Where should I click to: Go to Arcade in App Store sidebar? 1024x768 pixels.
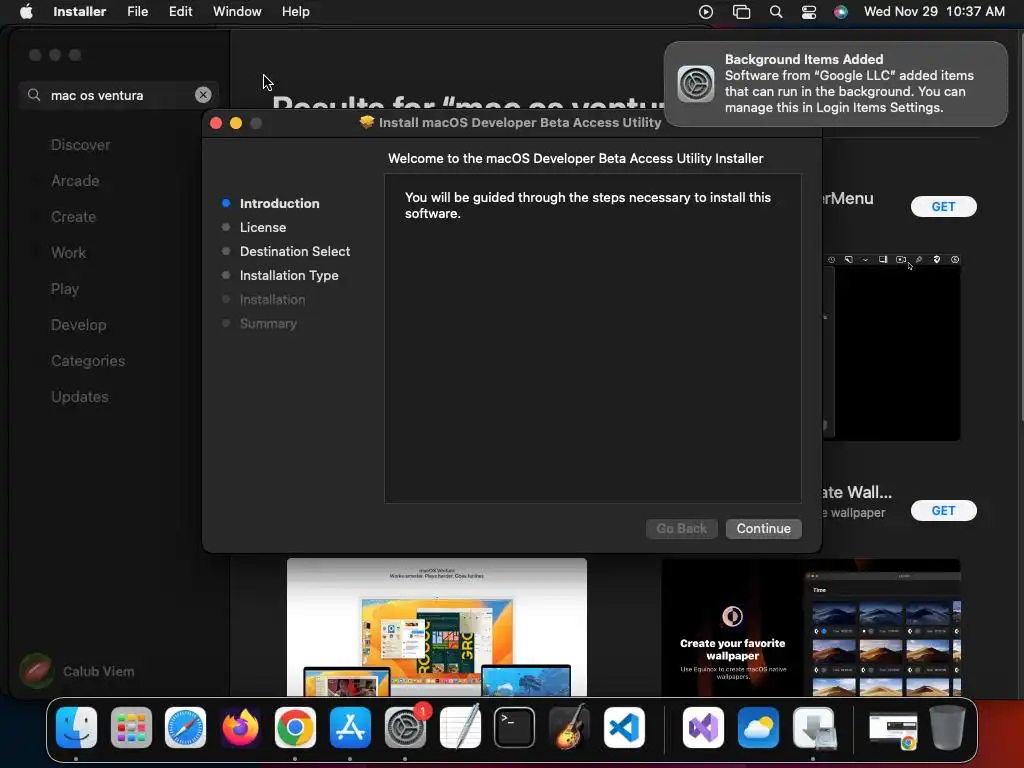[x=75, y=181]
